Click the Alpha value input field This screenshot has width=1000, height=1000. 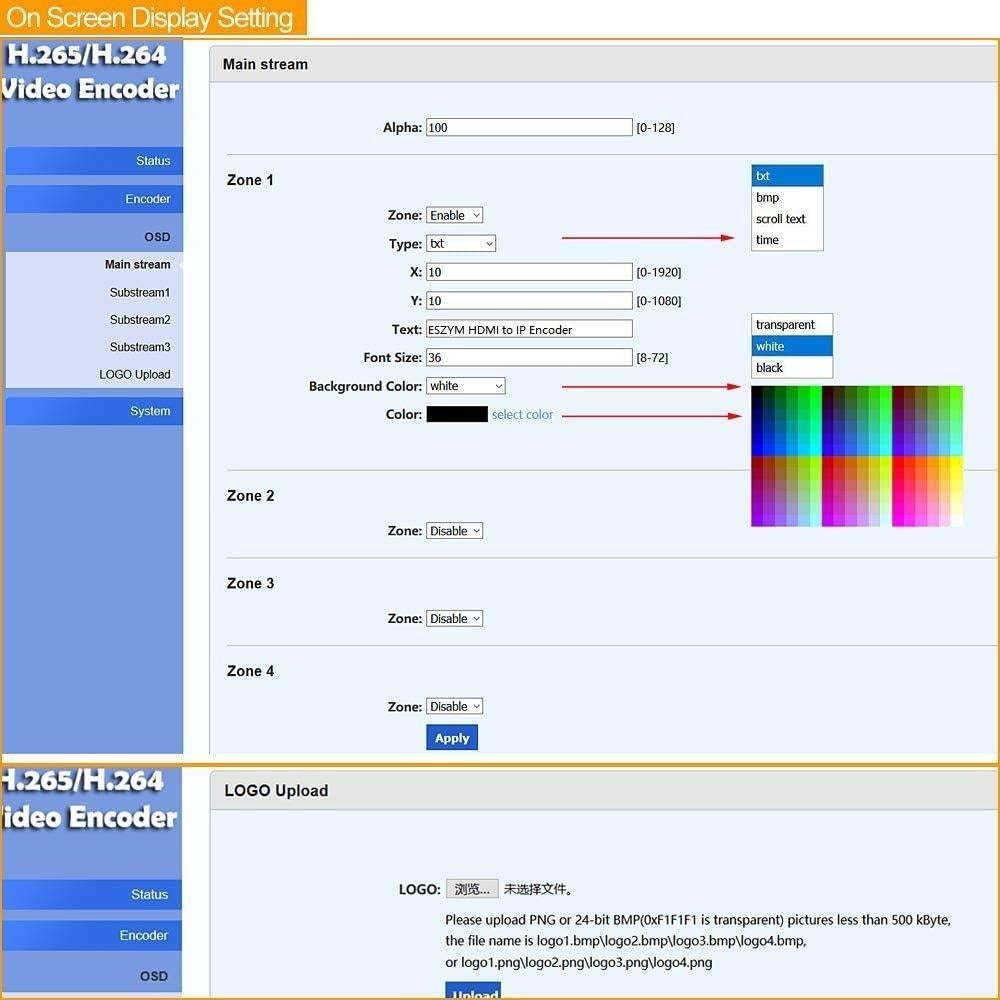(528, 127)
